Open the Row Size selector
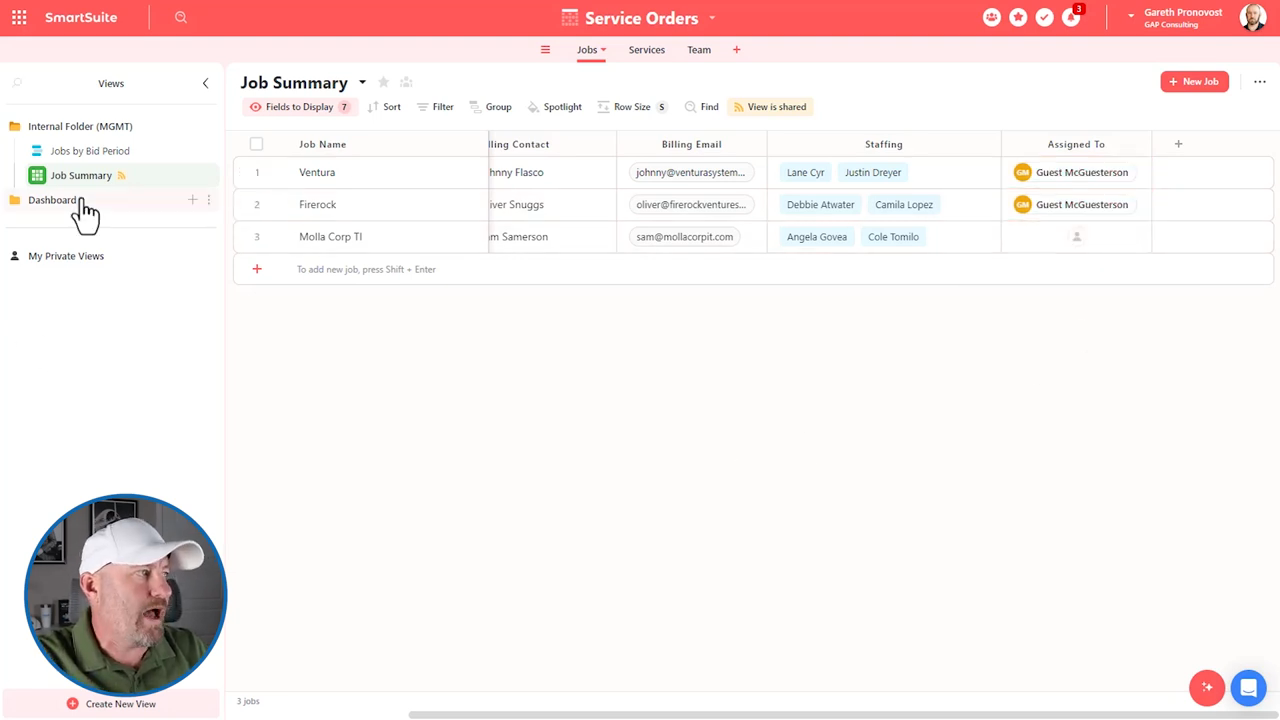1280x720 pixels. tap(632, 107)
